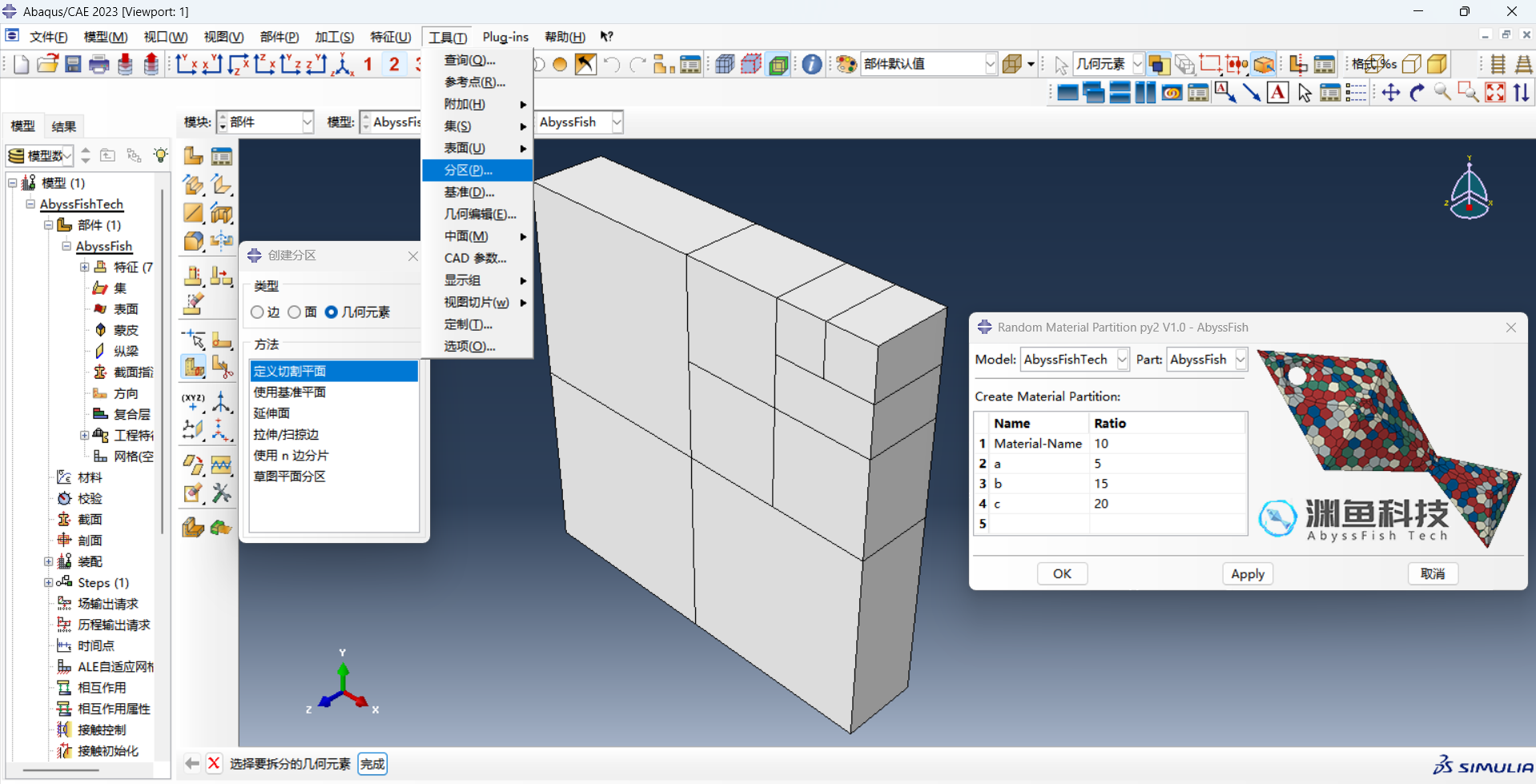
Task: Click the Ratio cell containing 20
Action: pos(1168,504)
